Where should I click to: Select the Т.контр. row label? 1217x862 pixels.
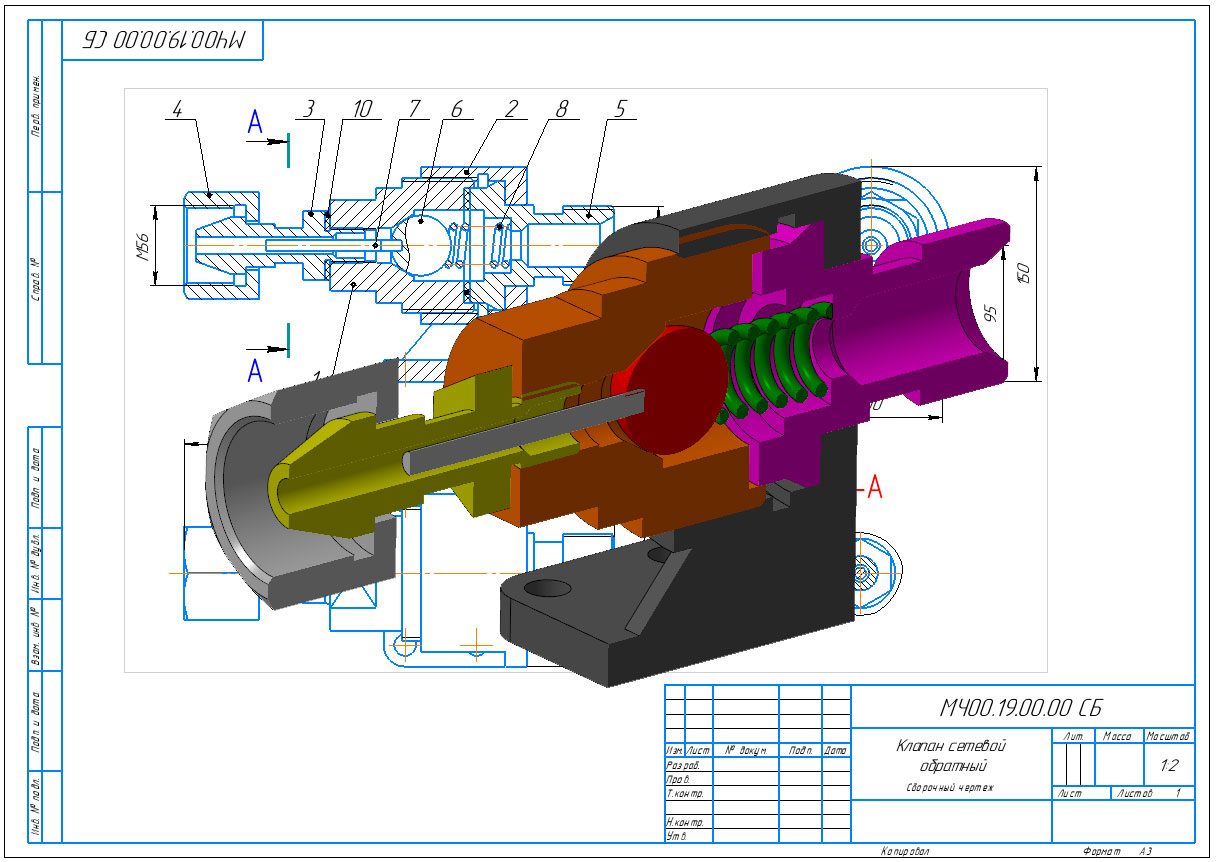(x=684, y=793)
